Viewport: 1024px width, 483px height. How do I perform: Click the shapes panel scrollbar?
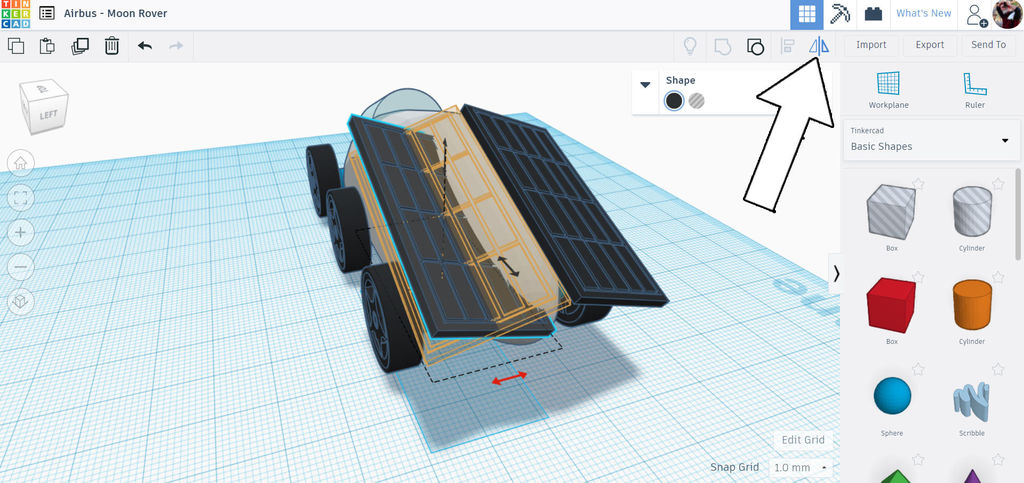(x=1020, y=215)
